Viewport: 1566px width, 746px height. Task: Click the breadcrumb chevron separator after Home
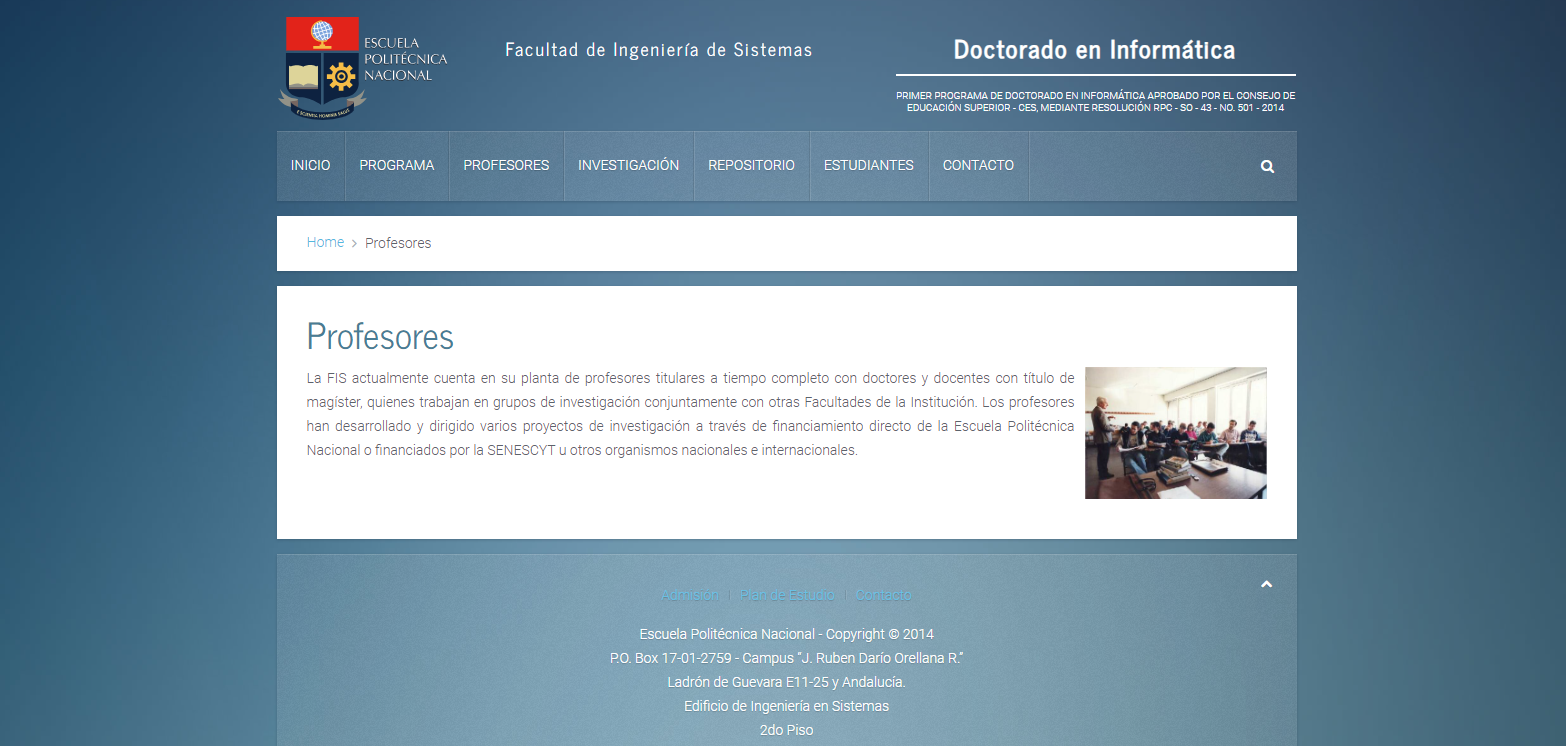click(354, 244)
